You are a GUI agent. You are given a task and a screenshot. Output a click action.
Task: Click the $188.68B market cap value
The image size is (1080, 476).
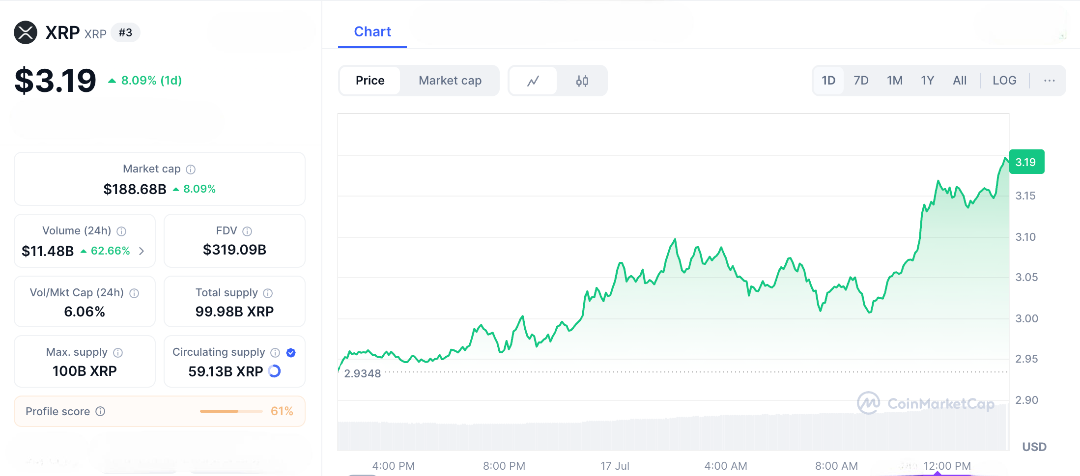point(135,189)
